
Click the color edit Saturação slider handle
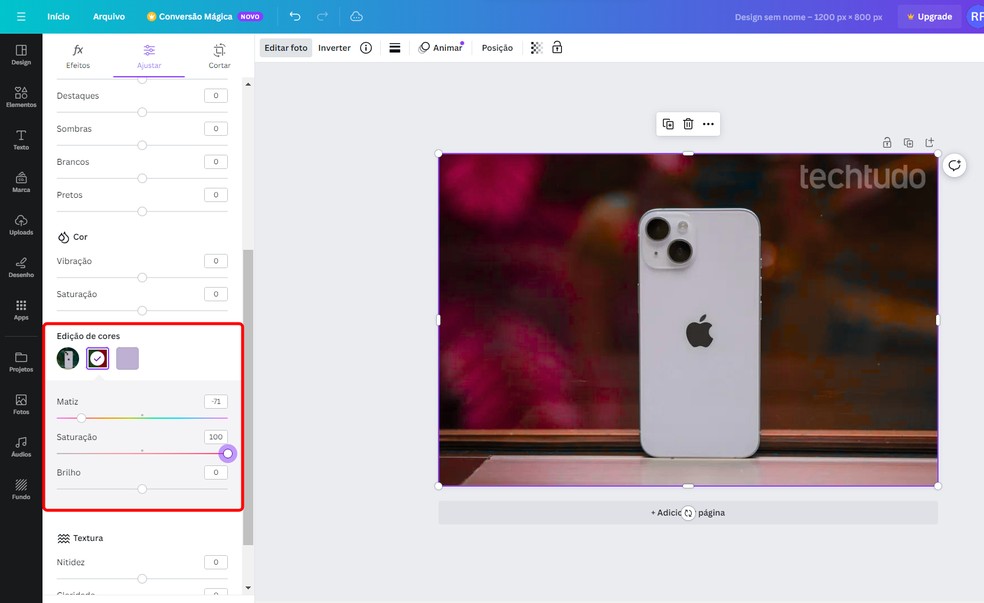pyautogui.click(x=228, y=453)
